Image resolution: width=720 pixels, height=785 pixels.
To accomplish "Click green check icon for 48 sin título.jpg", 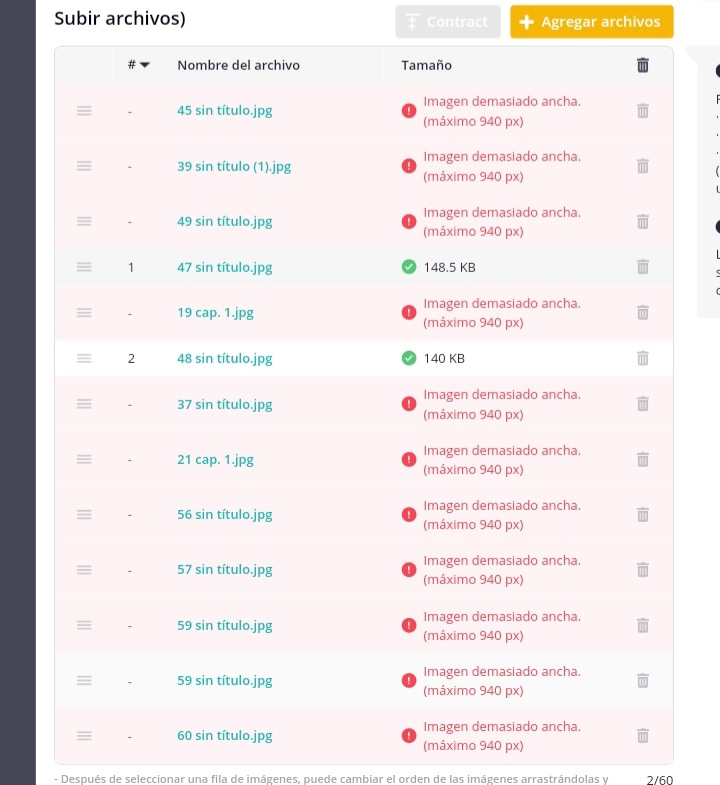I will [x=408, y=358].
